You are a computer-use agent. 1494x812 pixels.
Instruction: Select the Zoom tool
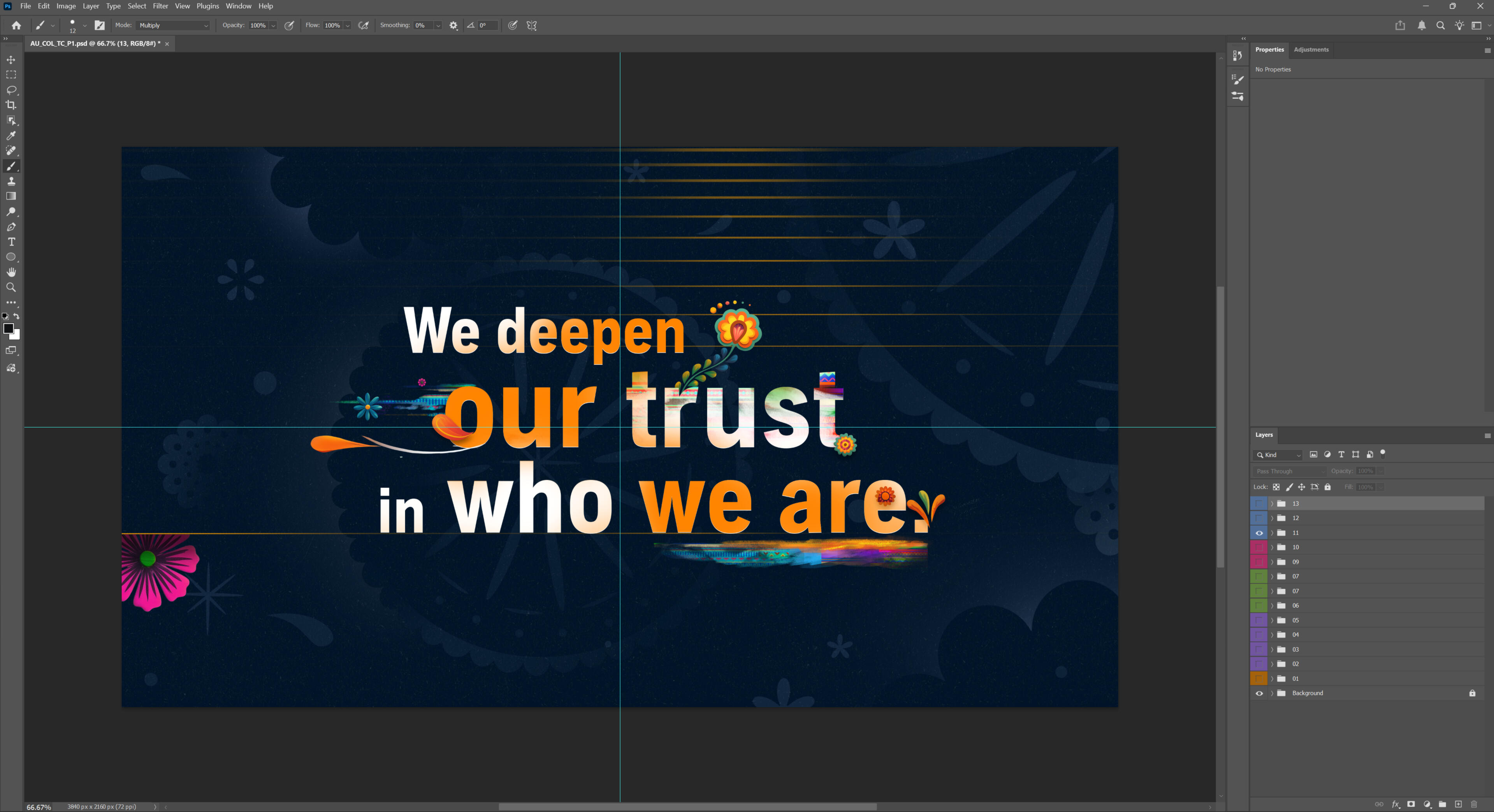[x=11, y=288]
